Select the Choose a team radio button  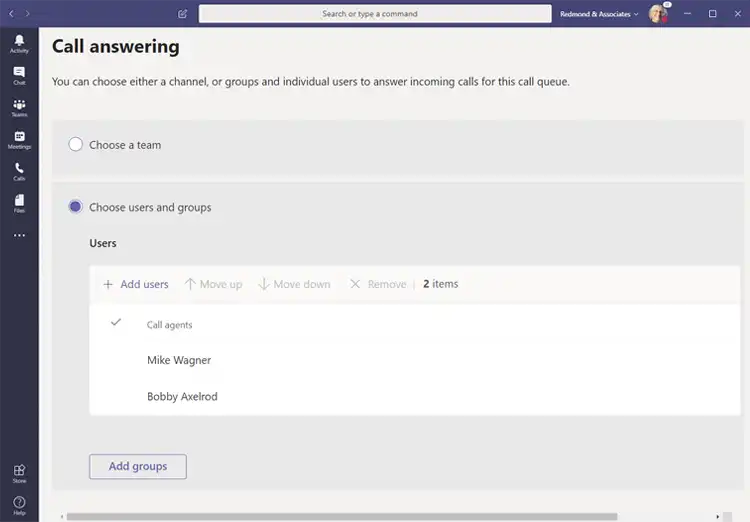click(x=75, y=145)
